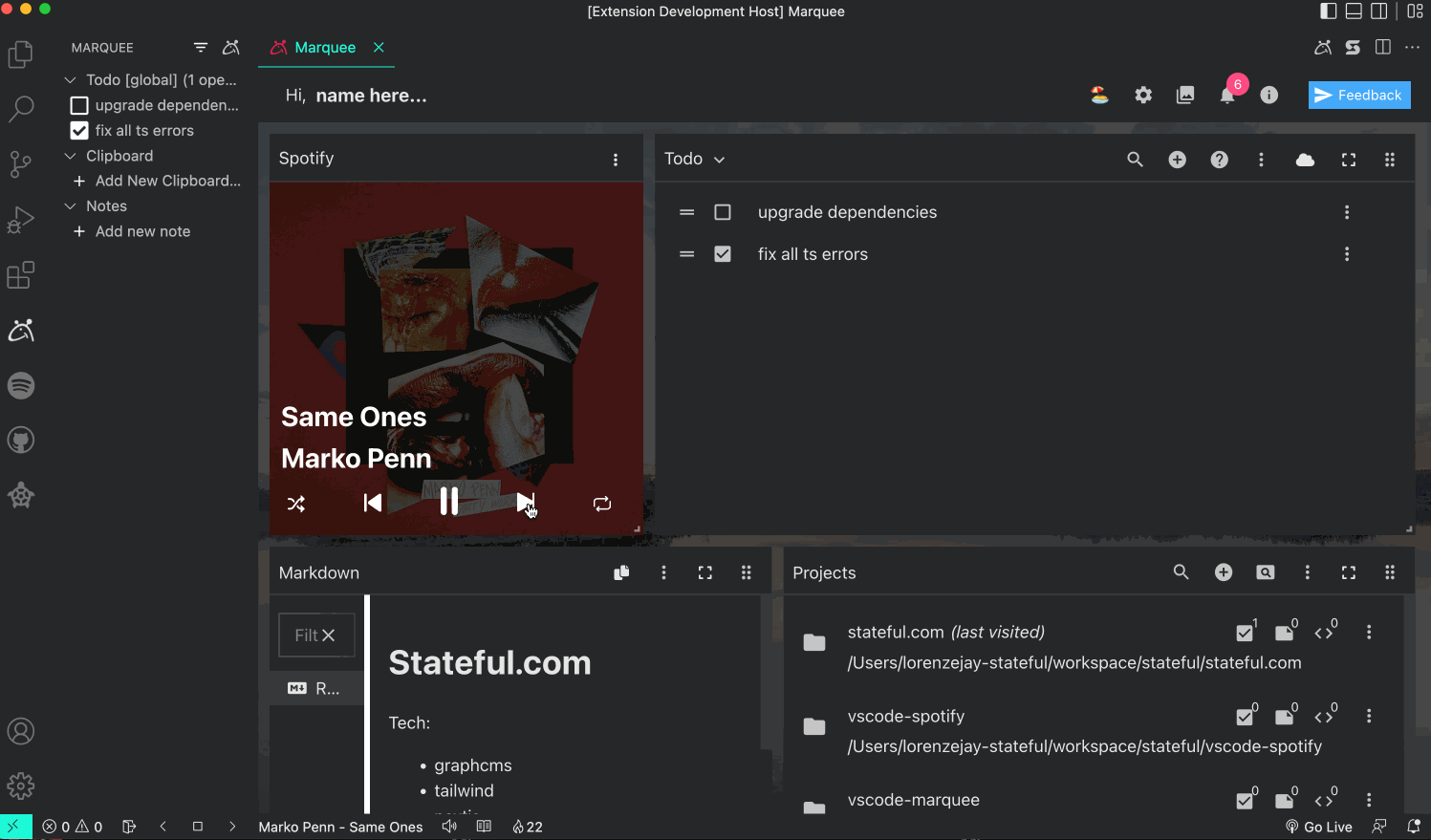
Task: Add a new todo with plus icon
Action: (1178, 160)
